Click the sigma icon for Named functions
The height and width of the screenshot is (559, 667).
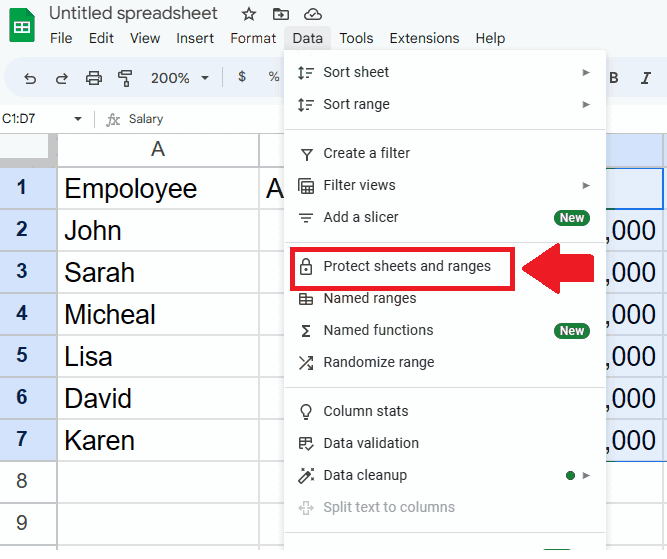pyautogui.click(x=306, y=331)
